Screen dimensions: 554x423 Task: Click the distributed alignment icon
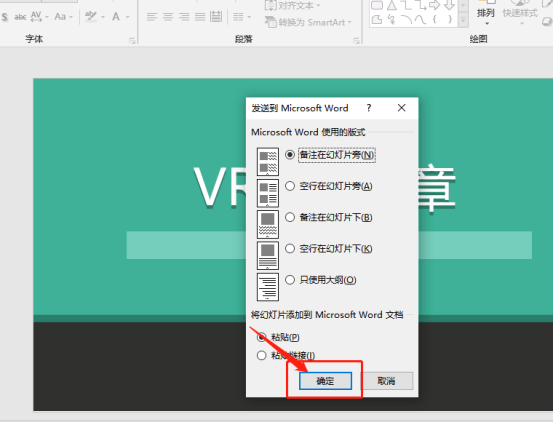[216, 17]
